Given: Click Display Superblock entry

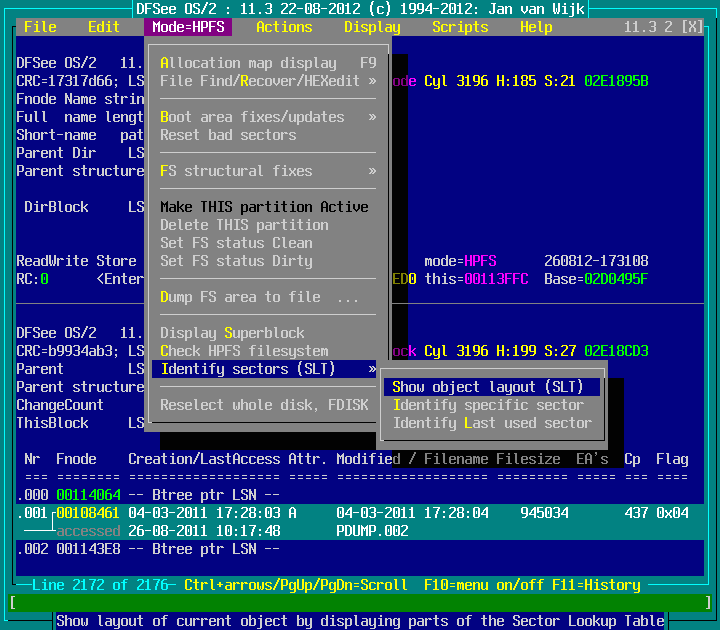Looking at the screenshot, I should pyautogui.click(x=232, y=333).
